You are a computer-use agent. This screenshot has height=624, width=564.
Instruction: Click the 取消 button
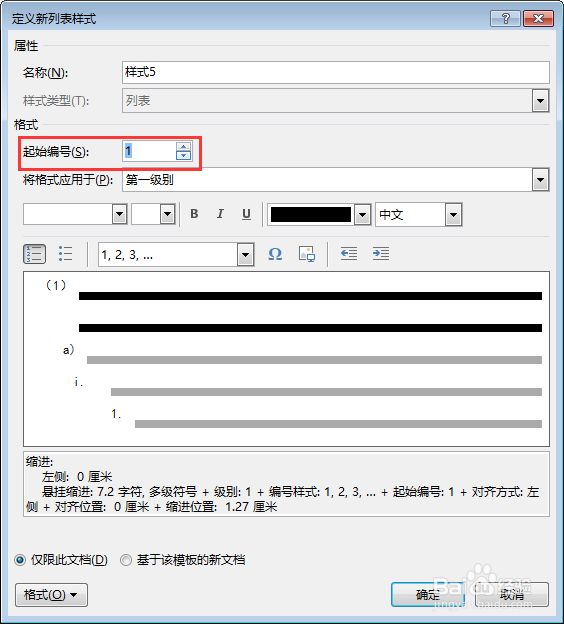512,595
